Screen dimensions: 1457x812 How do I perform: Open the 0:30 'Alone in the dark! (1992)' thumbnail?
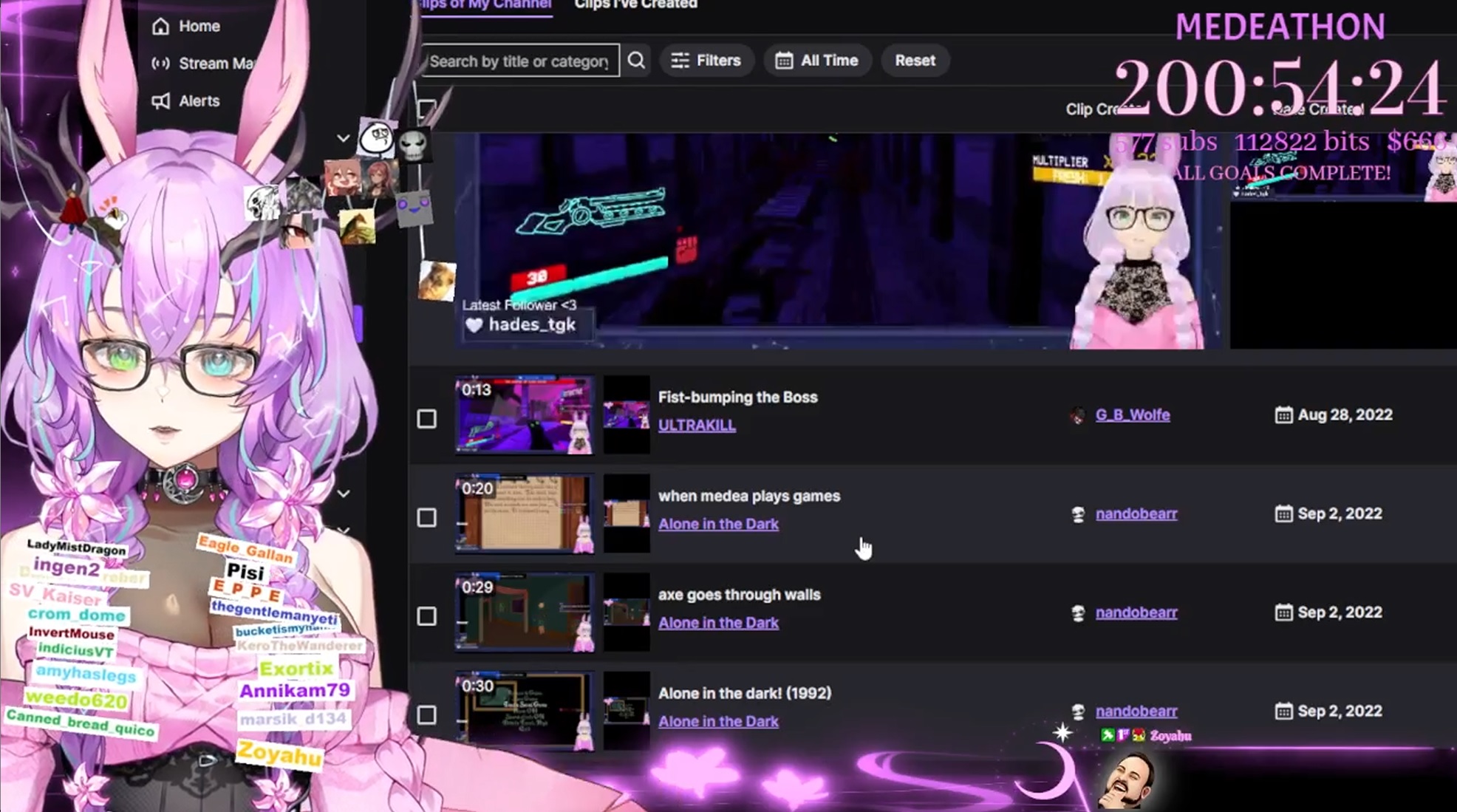[x=525, y=711]
